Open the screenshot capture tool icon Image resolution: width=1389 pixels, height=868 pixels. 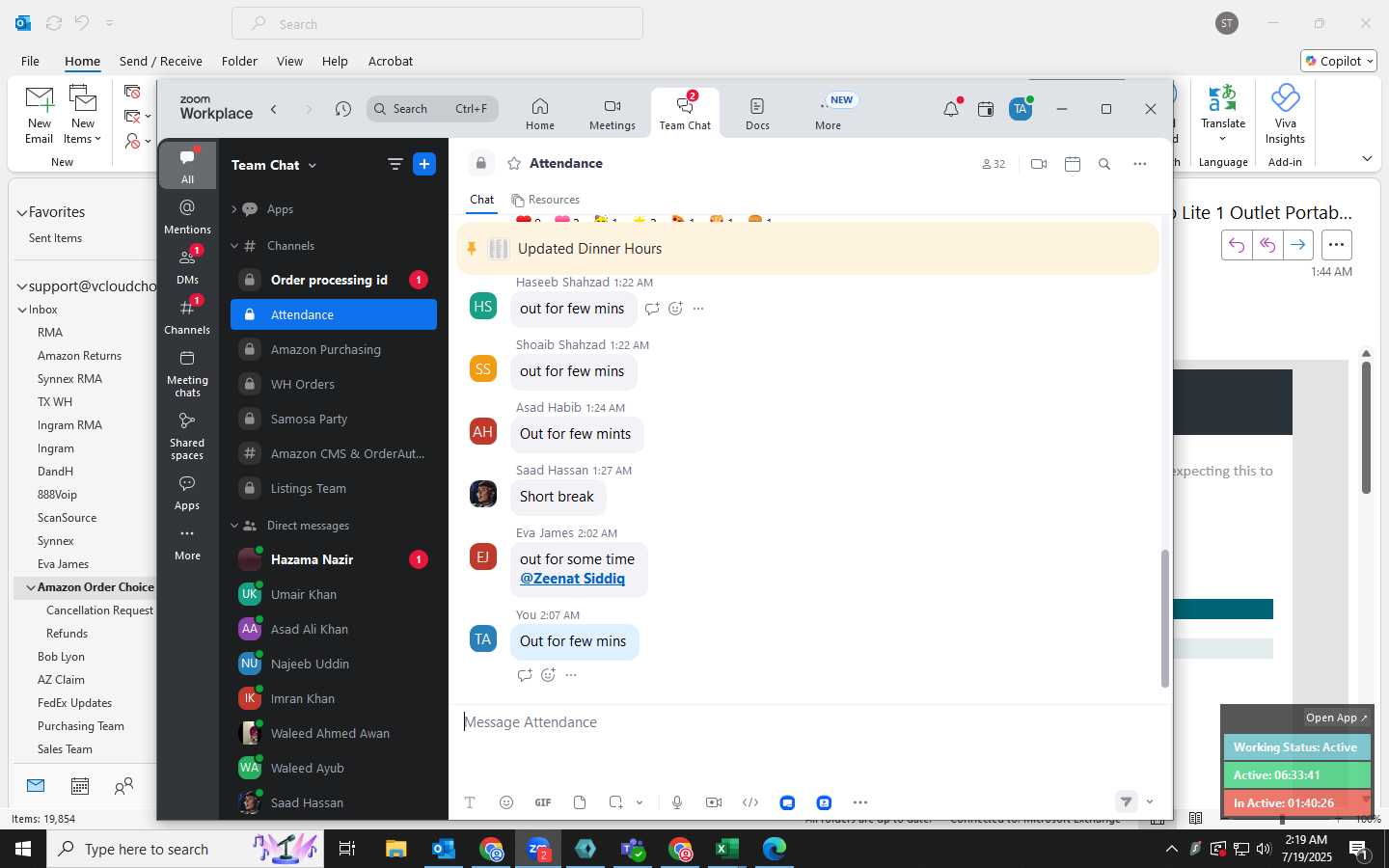[x=616, y=802]
